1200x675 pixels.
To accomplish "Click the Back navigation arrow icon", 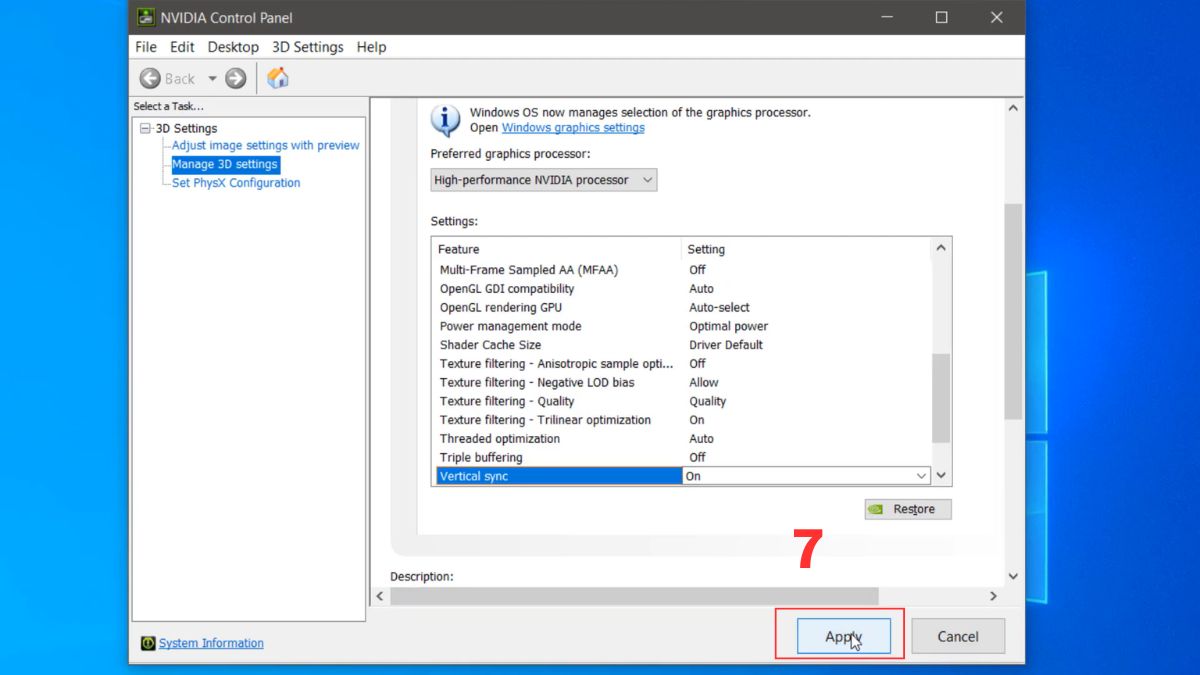I will [152, 78].
